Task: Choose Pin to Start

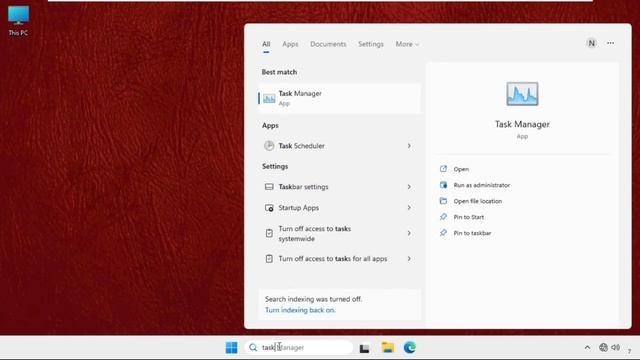Action: (469, 217)
